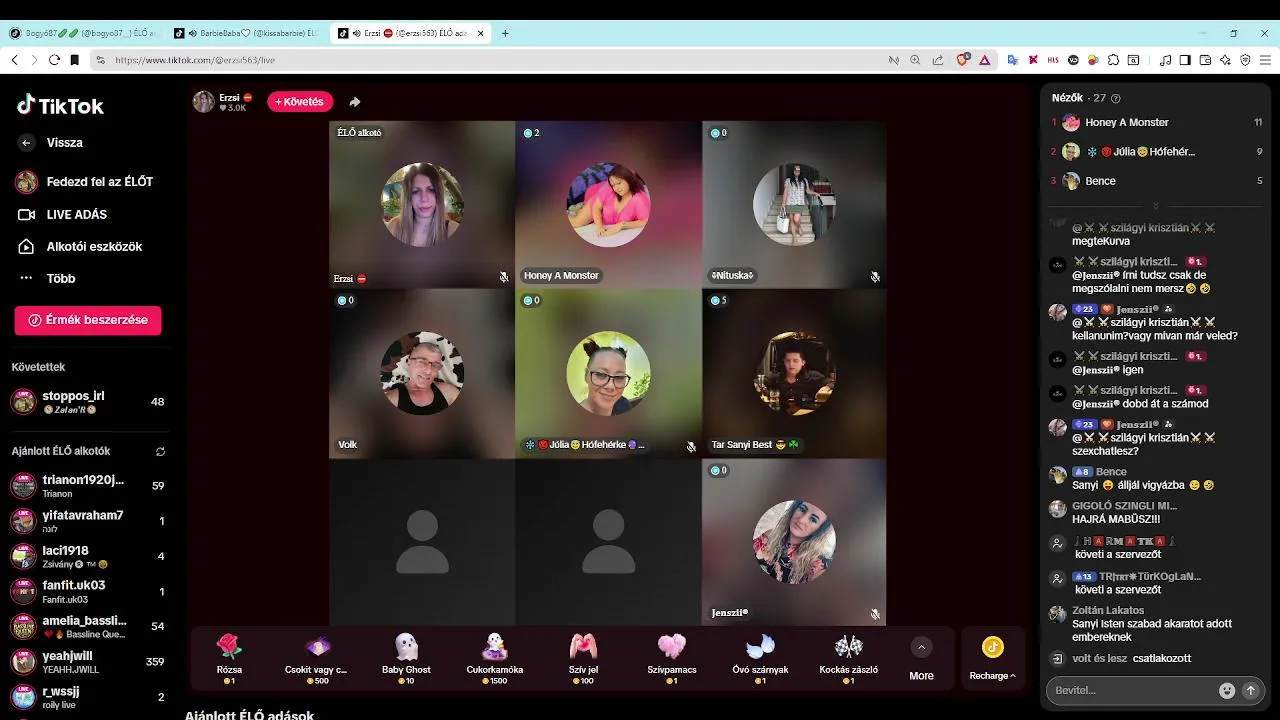
Task: Switch to the Bogyo687 browser tab
Action: coord(82,33)
